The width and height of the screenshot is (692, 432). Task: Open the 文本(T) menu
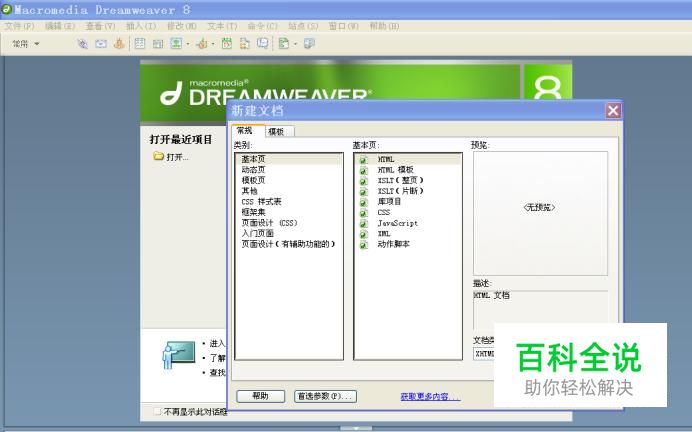click(x=222, y=26)
